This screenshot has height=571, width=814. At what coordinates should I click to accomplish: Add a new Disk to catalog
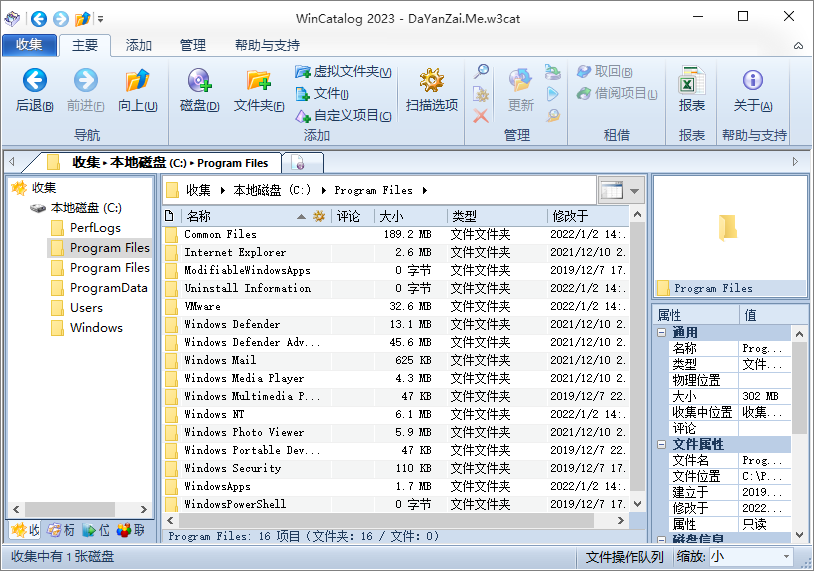(x=199, y=90)
